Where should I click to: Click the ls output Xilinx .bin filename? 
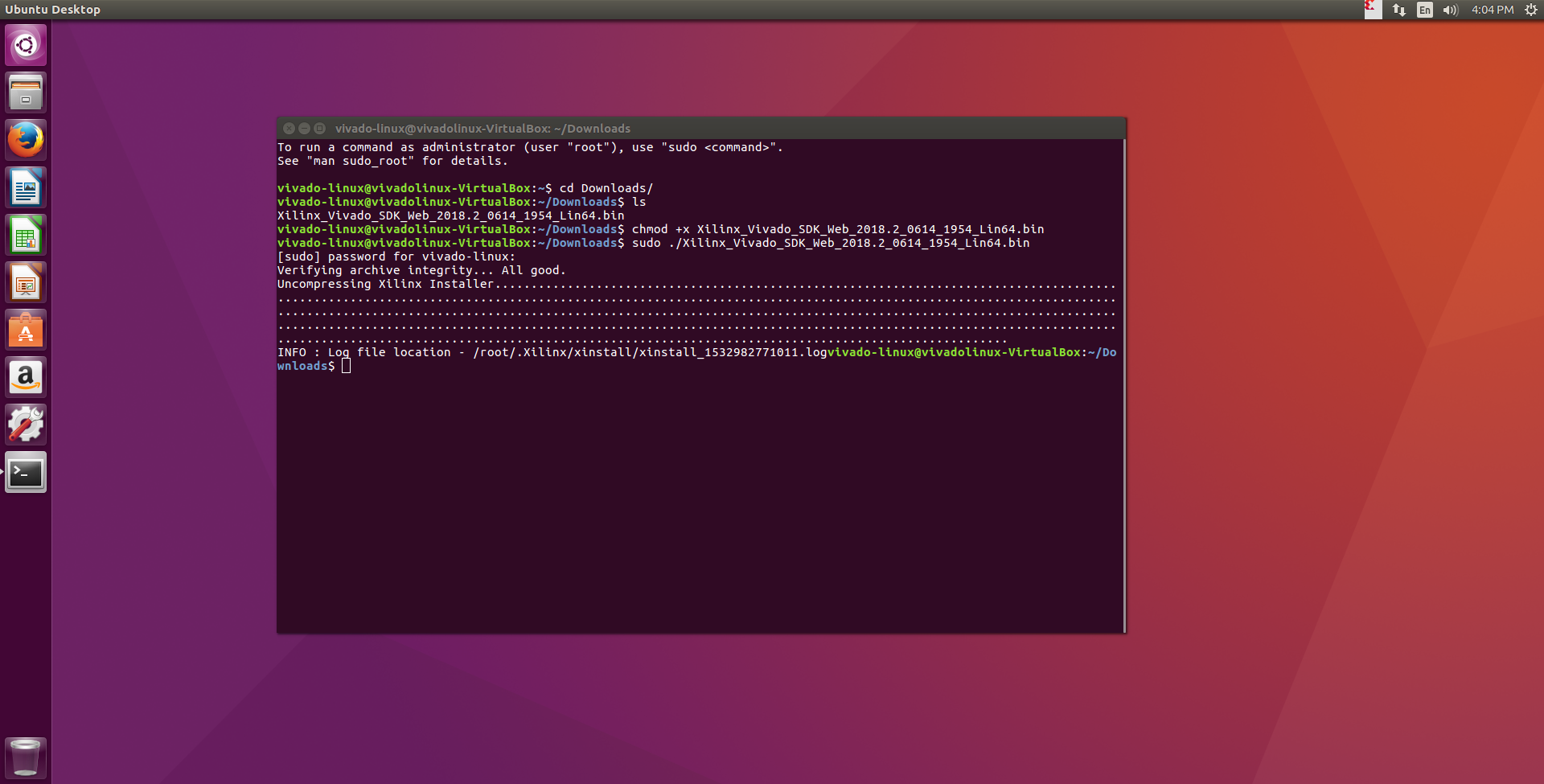pyautogui.click(x=450, y=215)
